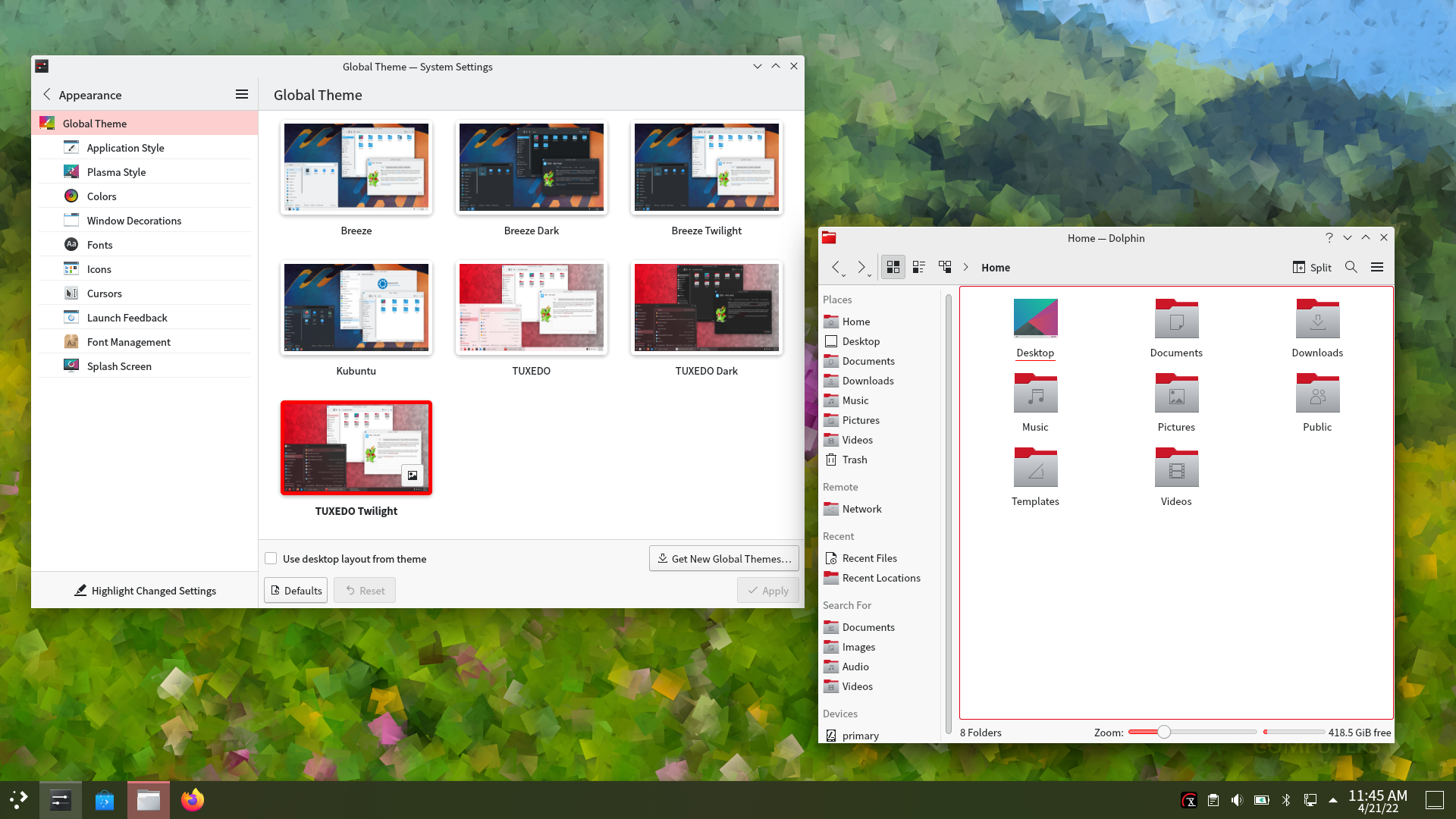Viewport: 1456px width, 819px height.
Task: Open the Window Decorations settings page
Action: click(133, 221)
